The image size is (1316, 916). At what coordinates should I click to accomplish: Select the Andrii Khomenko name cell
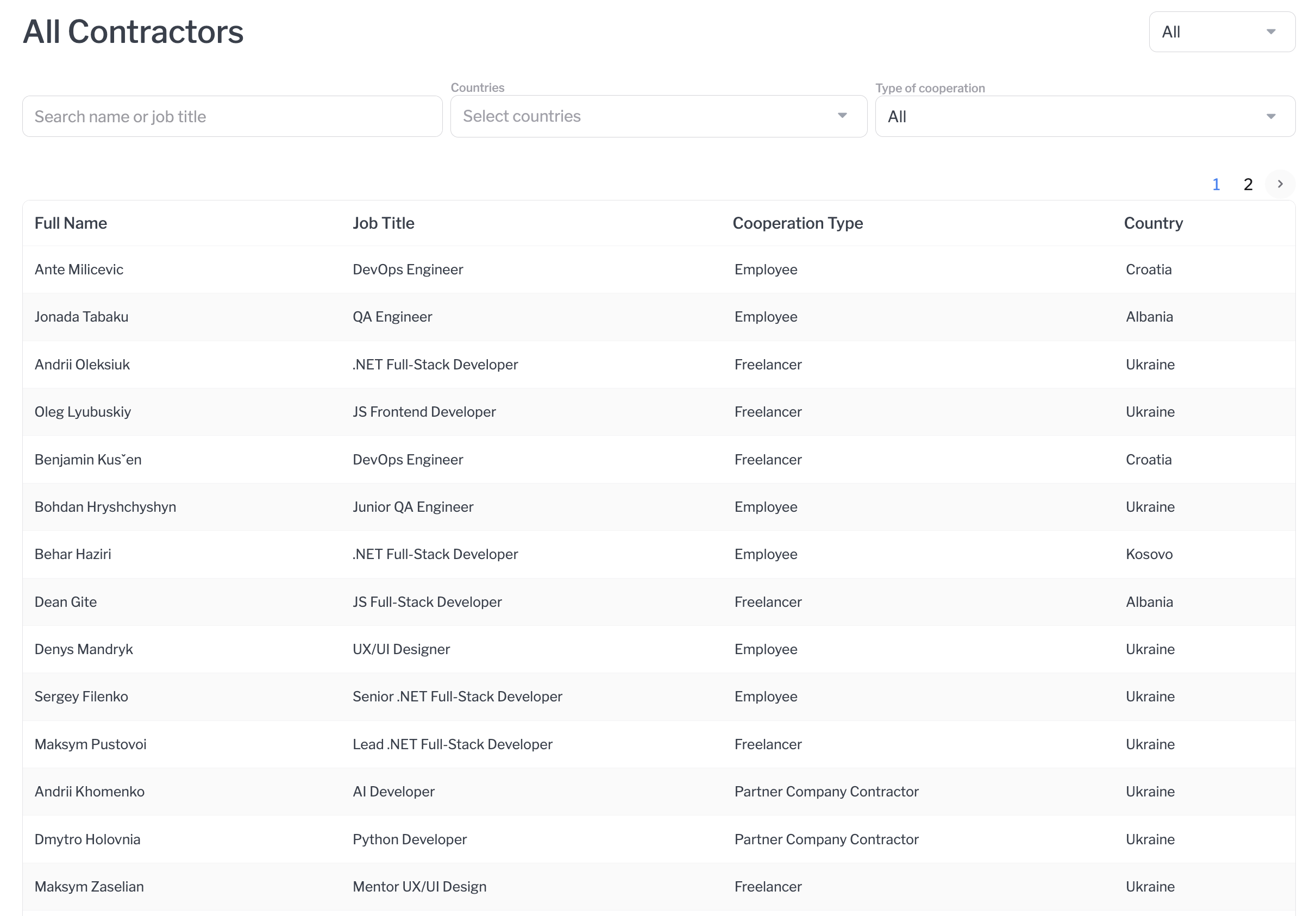(90, 792)
